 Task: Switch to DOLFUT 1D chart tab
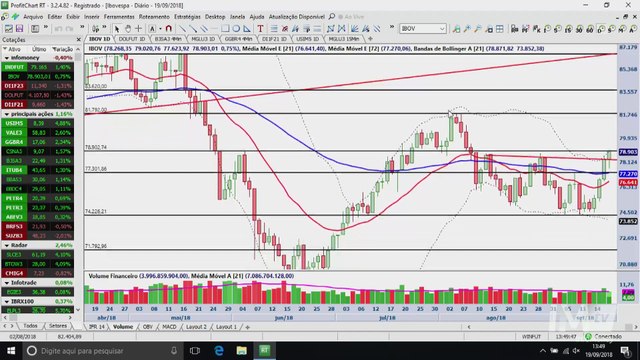(131, 39)
